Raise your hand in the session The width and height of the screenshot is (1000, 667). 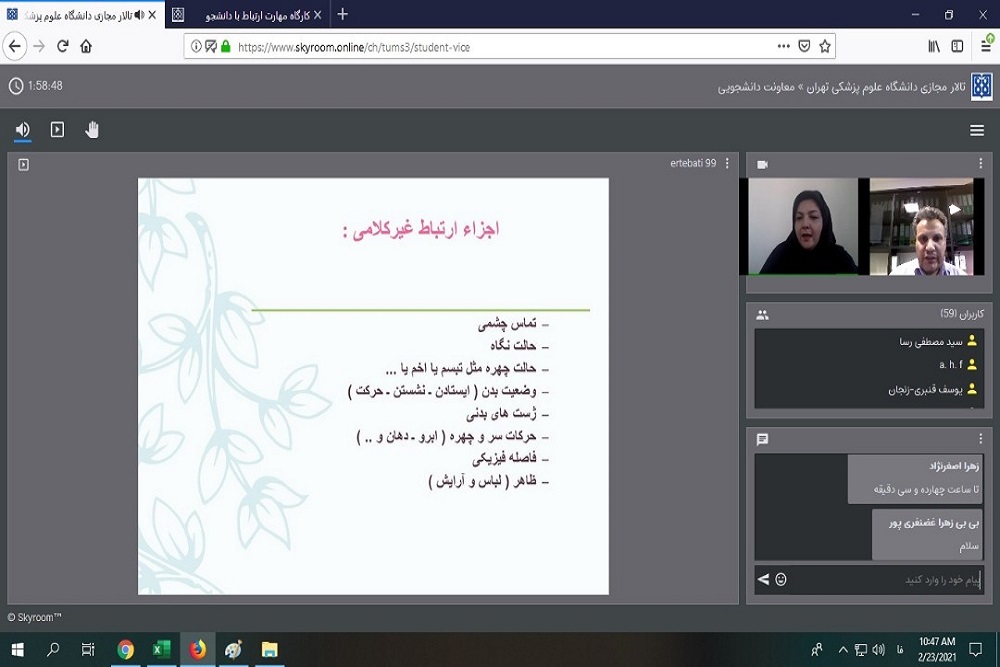click(92, 130)
